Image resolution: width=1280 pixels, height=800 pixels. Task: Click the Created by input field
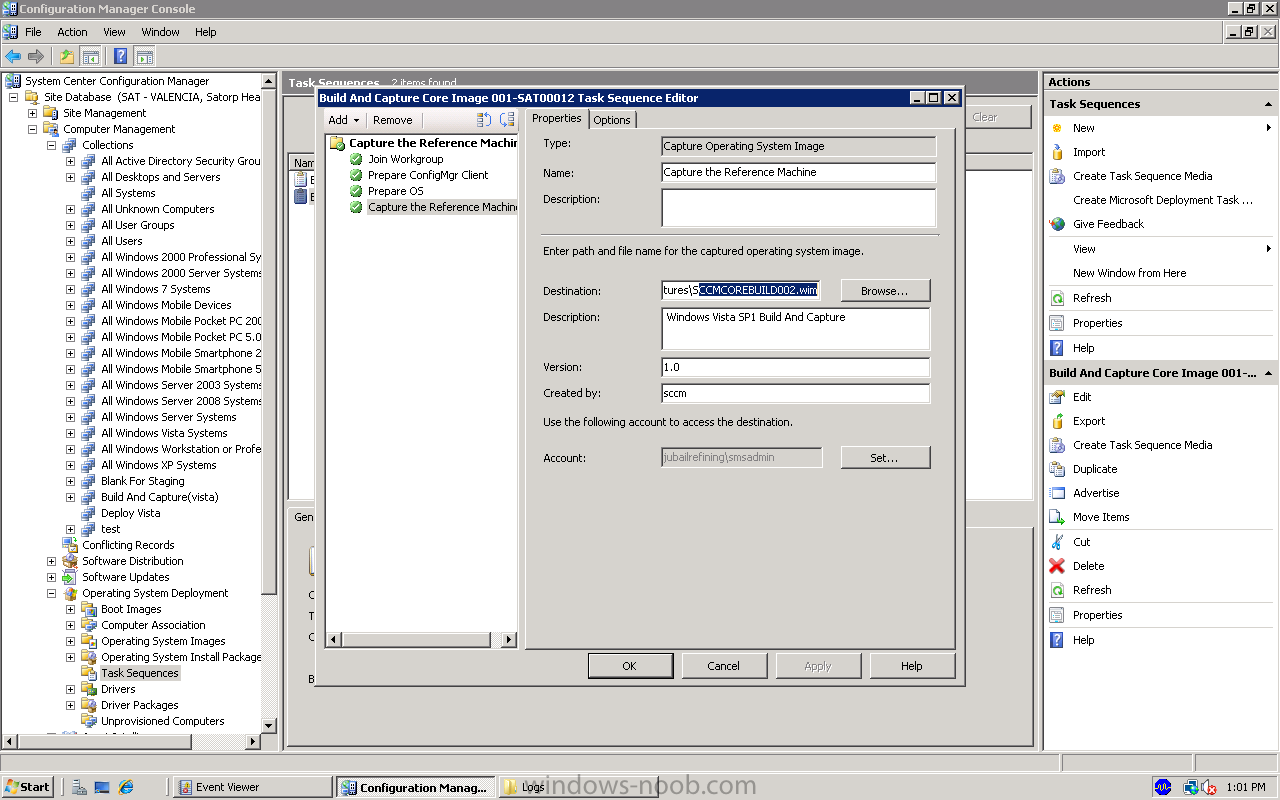[796, 394]
